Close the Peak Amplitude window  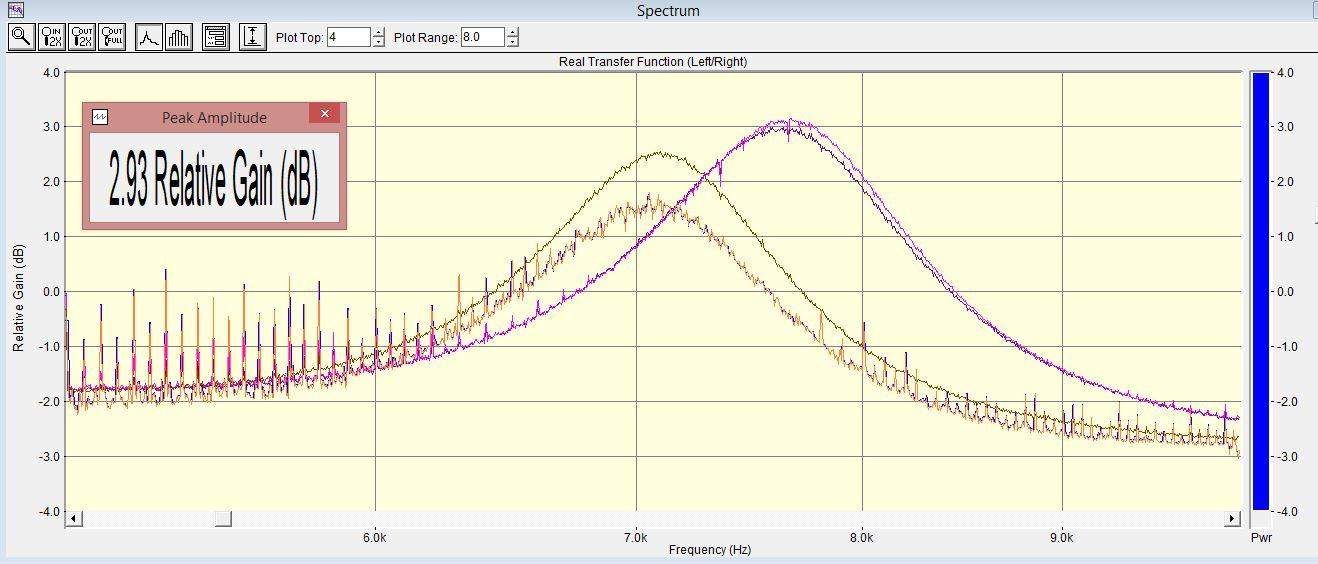click(324, 114)
